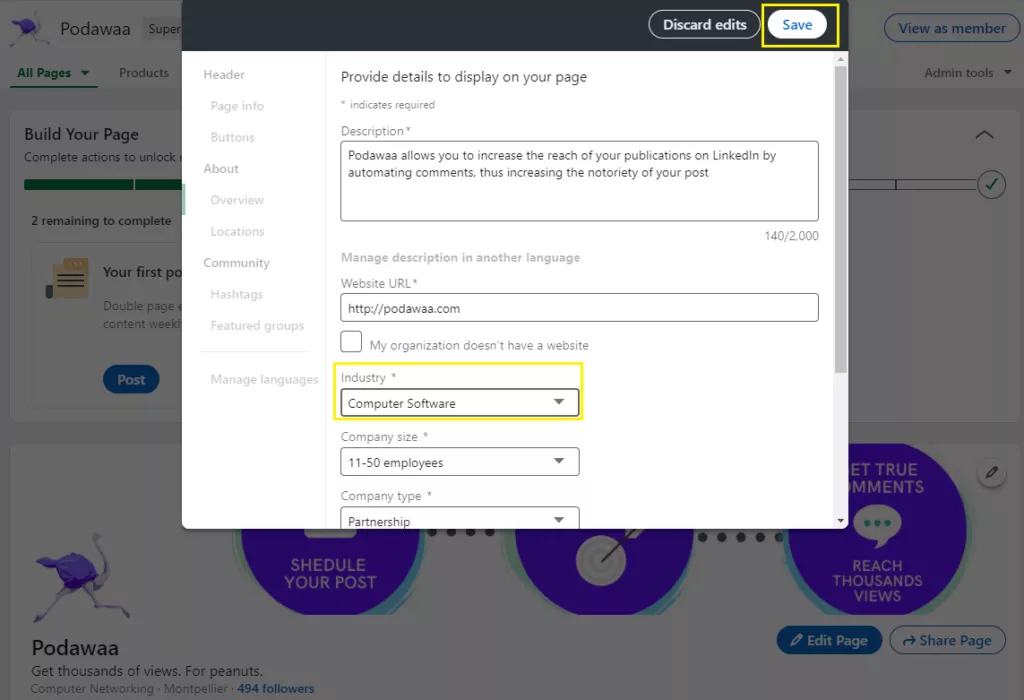Click the Header section heading in sidebar
This screenshot has height=700, width=1024.
click(224, 74)
